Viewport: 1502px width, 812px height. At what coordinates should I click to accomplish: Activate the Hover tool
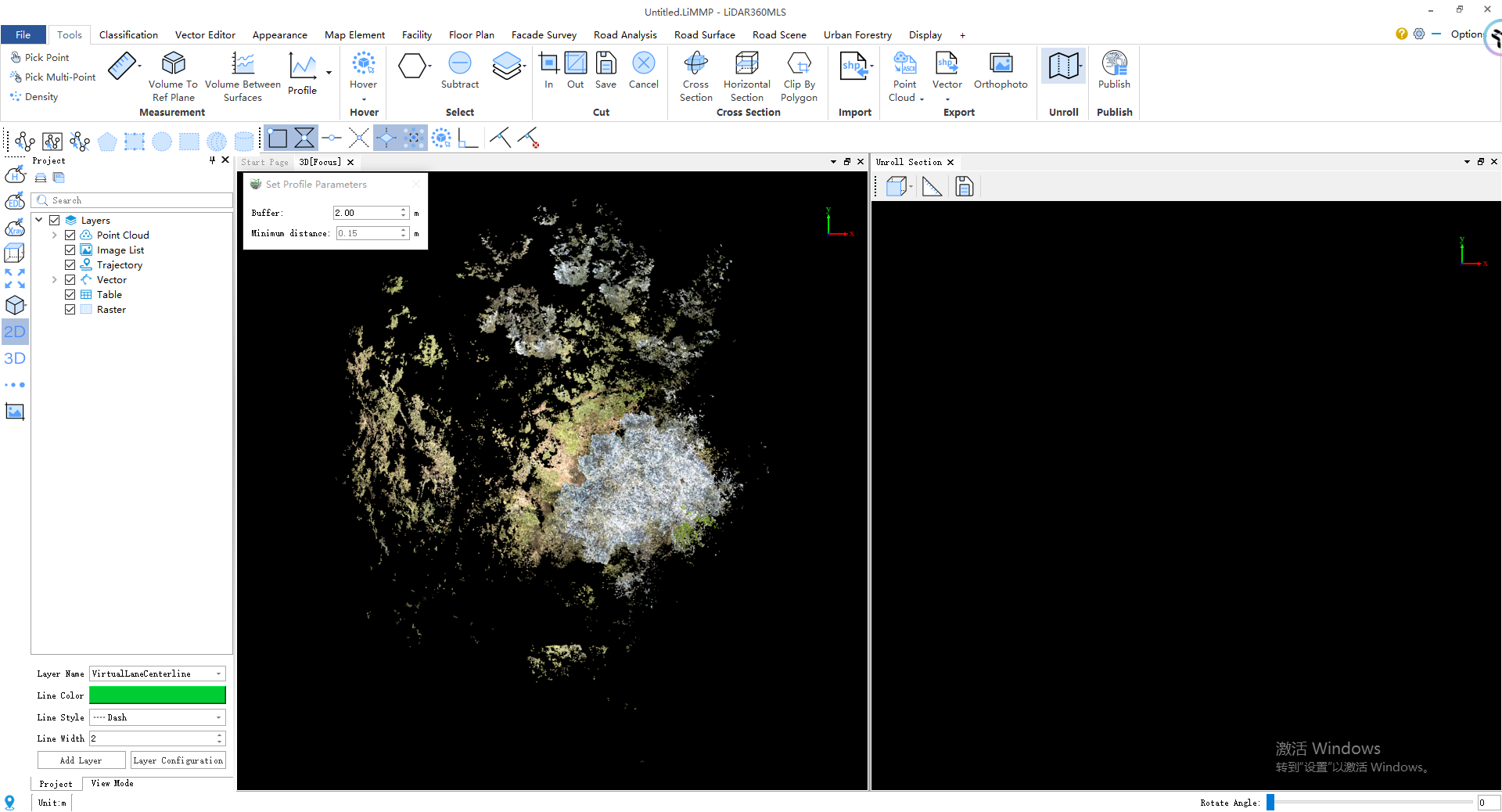363,70
